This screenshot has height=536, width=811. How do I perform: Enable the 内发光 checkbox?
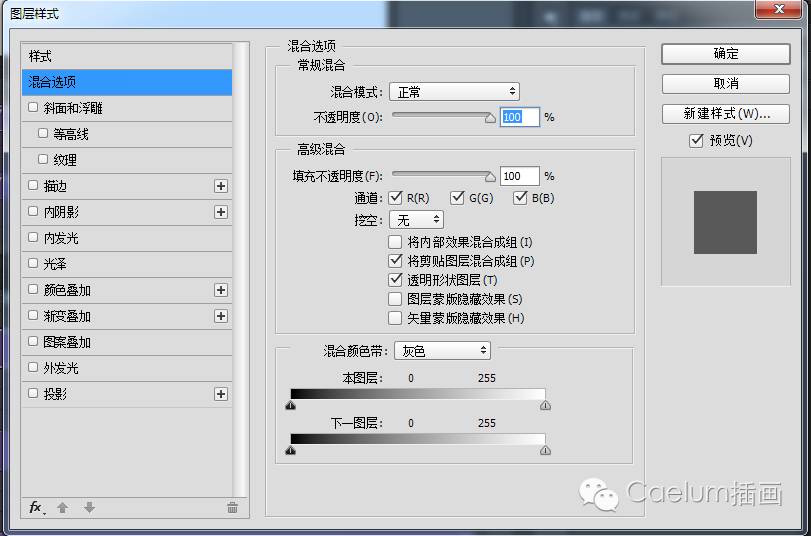33,237
